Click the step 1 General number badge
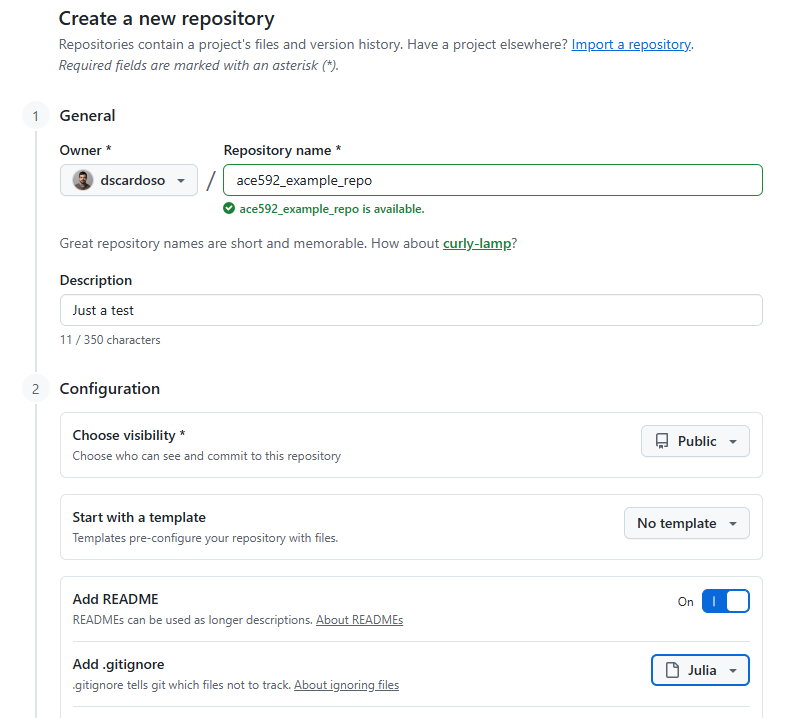 click(35, 116)
